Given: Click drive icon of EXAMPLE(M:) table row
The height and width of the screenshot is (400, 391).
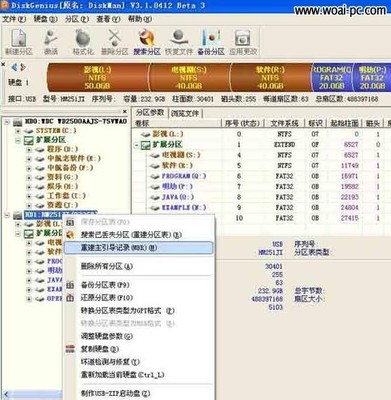Looking at the screenshot, I should pos(155,208).
